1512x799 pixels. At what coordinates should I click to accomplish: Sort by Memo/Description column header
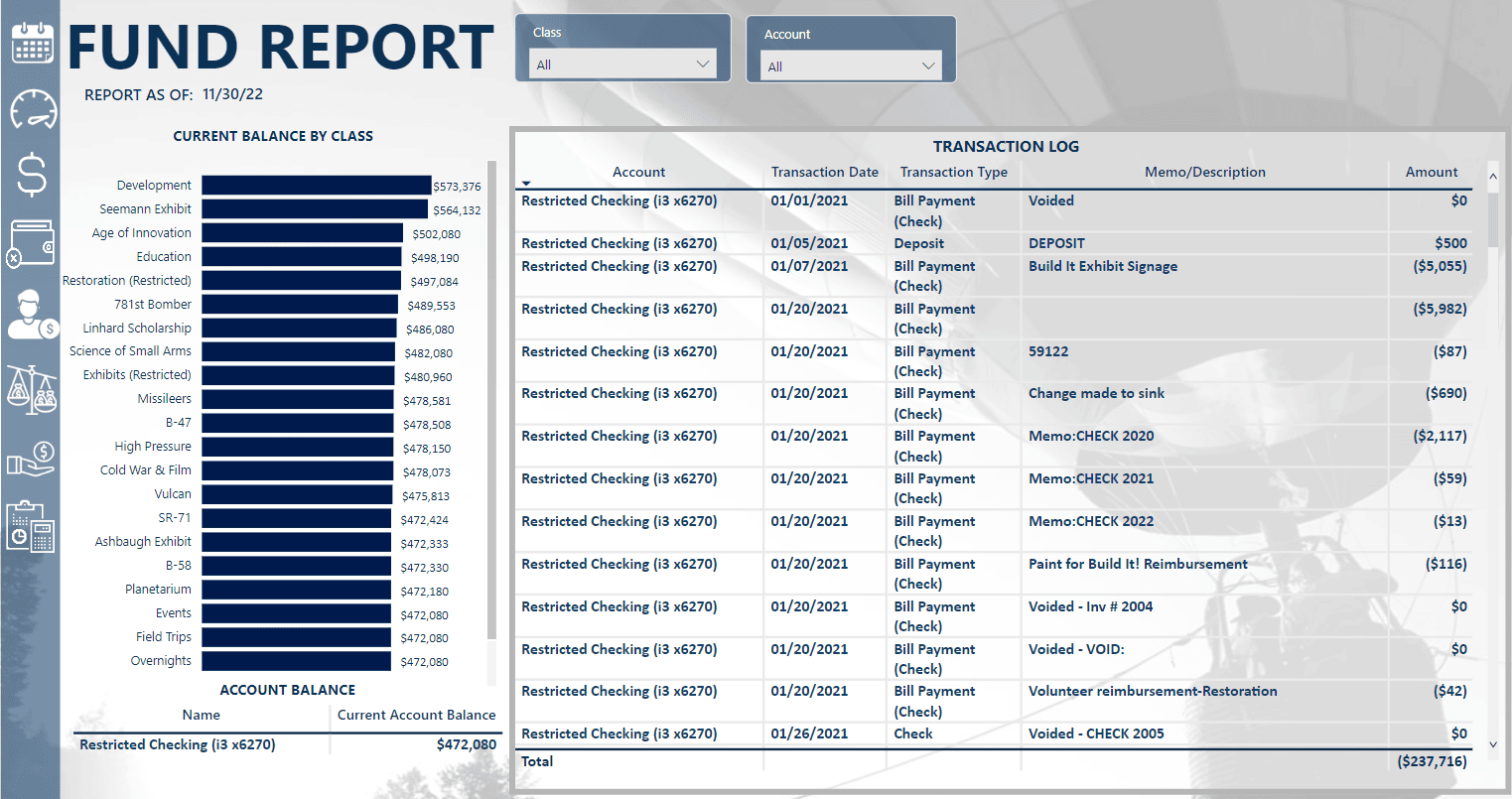tap(1204, 172)
